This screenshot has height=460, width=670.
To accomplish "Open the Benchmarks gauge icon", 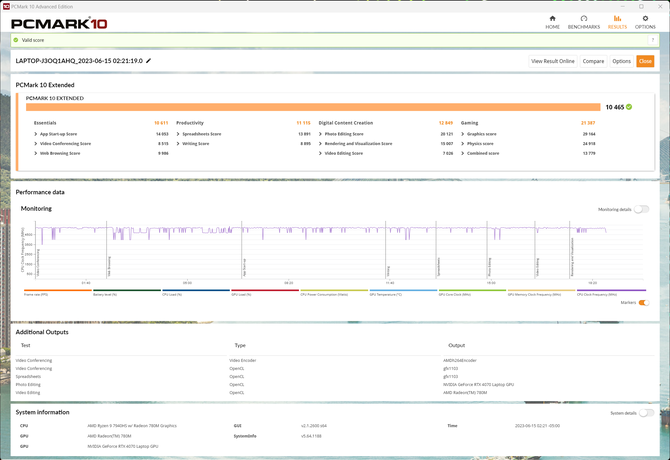I will 584,18.
